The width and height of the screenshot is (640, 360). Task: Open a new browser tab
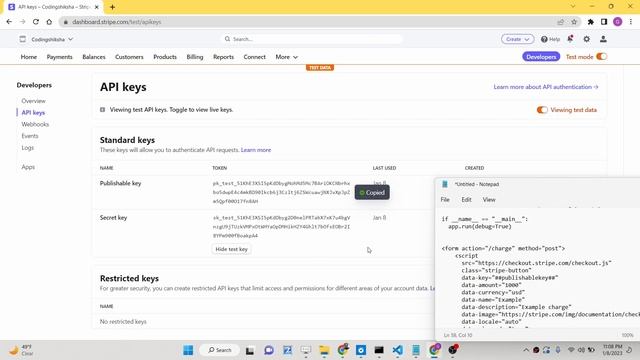[112, 7]
